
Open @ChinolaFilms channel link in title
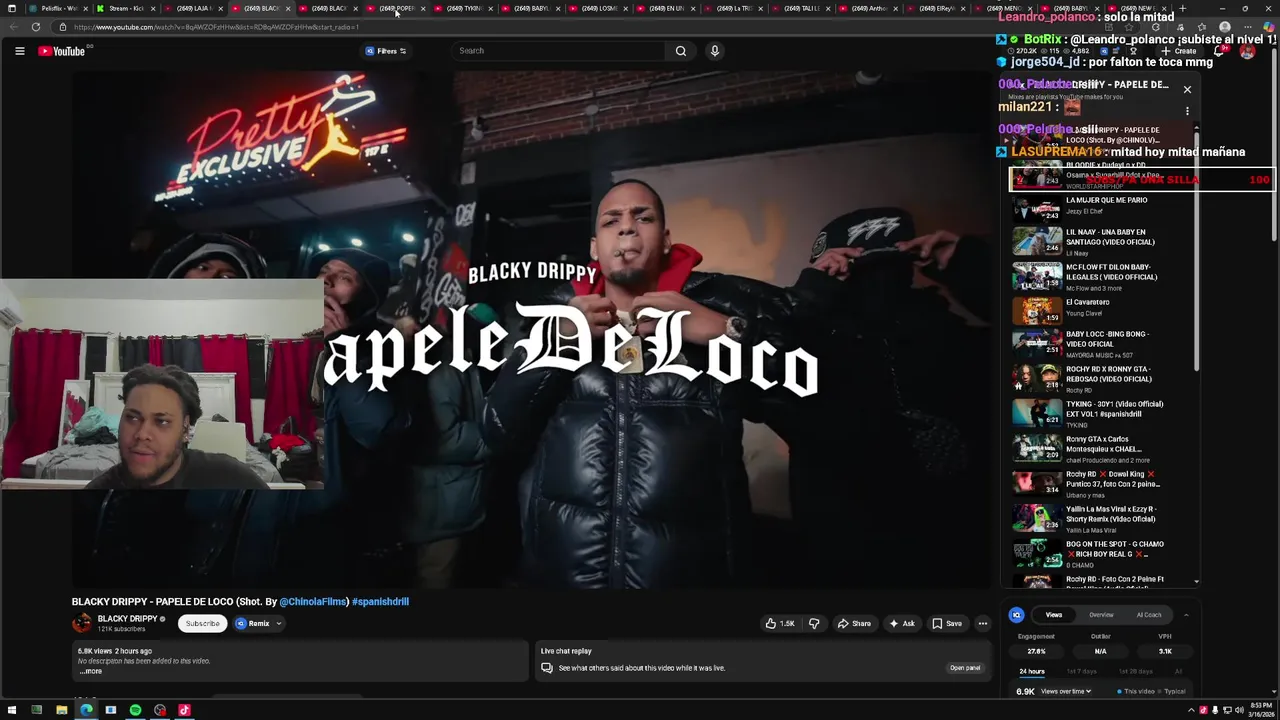coord(313,602)
